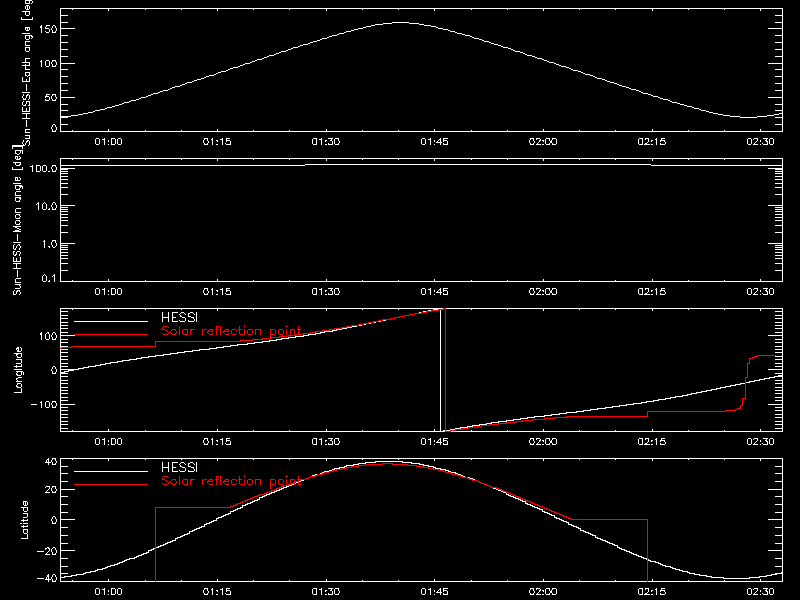Click the peak of the Earth angle curve
The width and height of the screenshot is (800, 600).
(x=401, y=22)
